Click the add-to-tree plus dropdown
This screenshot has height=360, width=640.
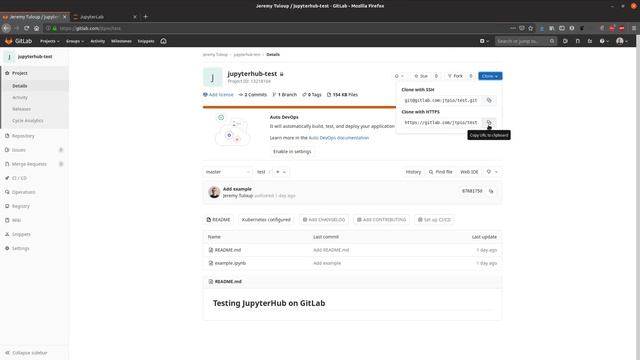coord(280,172)
